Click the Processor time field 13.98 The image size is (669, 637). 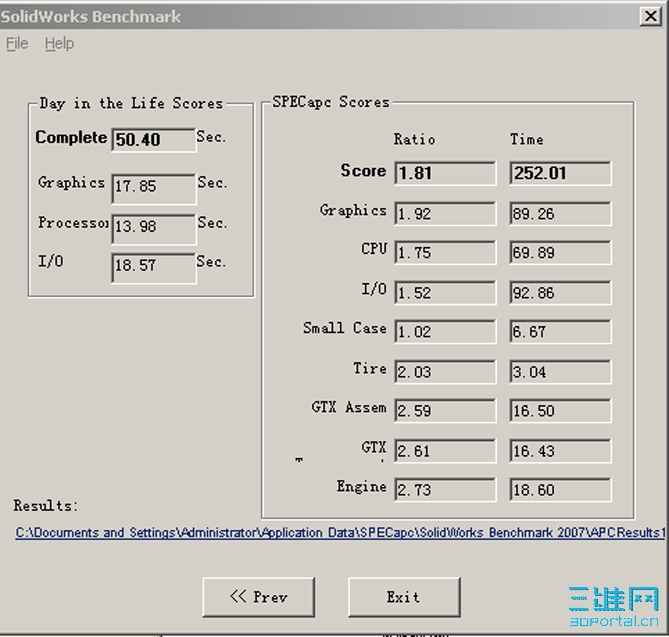154,229
